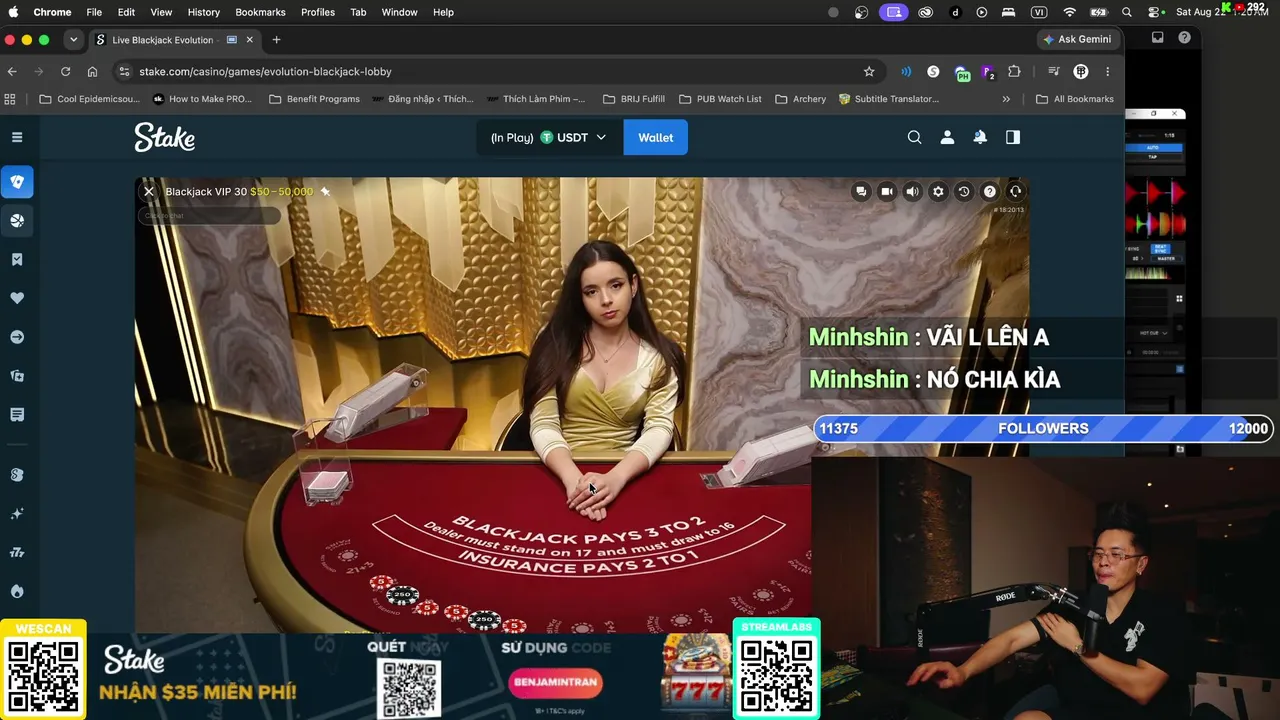The height and width of the screenshot is (720, 1280).
Task: Open the Bookmarks menu
Action: [260, 12]
